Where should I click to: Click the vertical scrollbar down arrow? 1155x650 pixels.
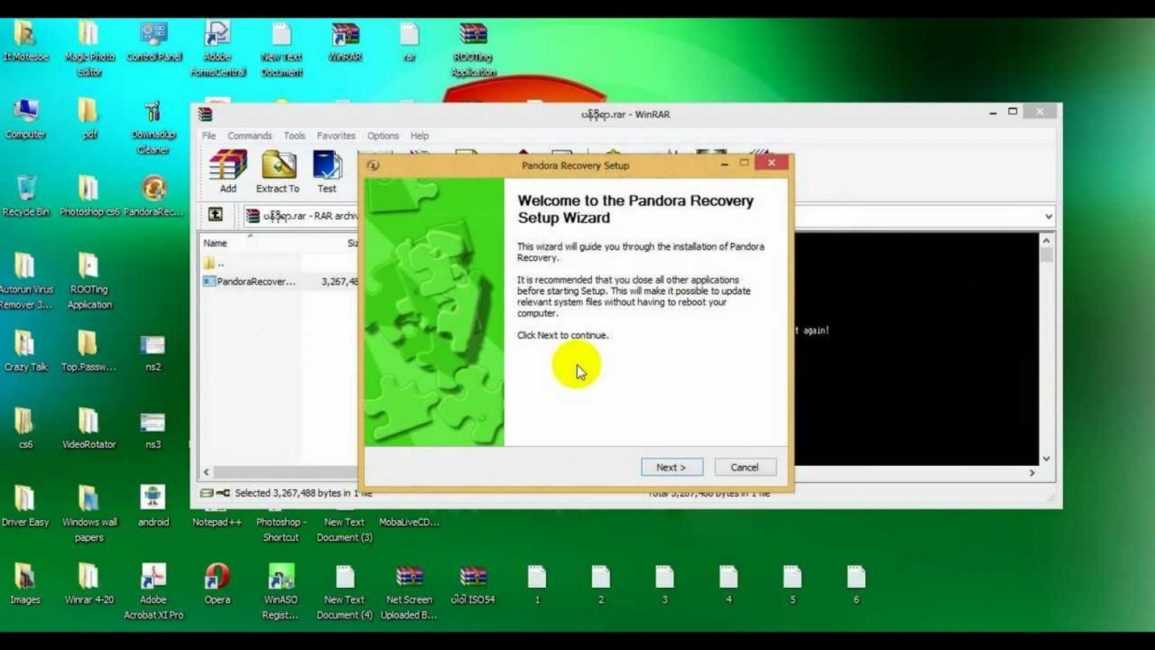coord(1046,459)
